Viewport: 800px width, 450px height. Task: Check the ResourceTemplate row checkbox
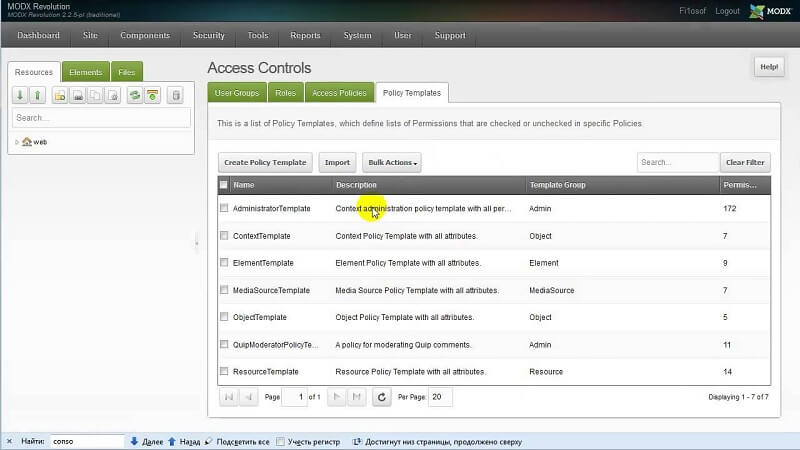coord(224,371)
